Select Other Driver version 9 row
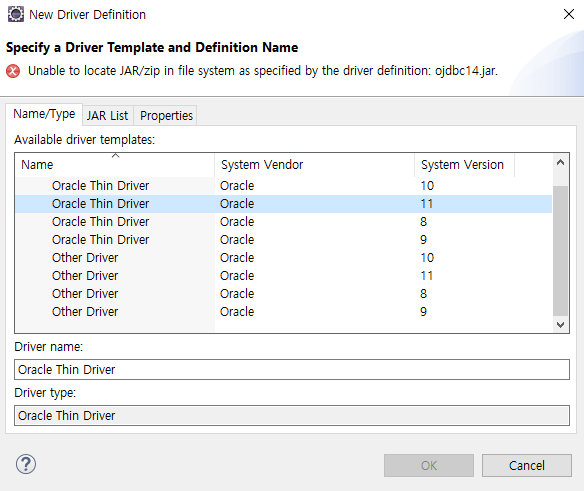Screen dimensions: 584x491 tap(283, 312)
